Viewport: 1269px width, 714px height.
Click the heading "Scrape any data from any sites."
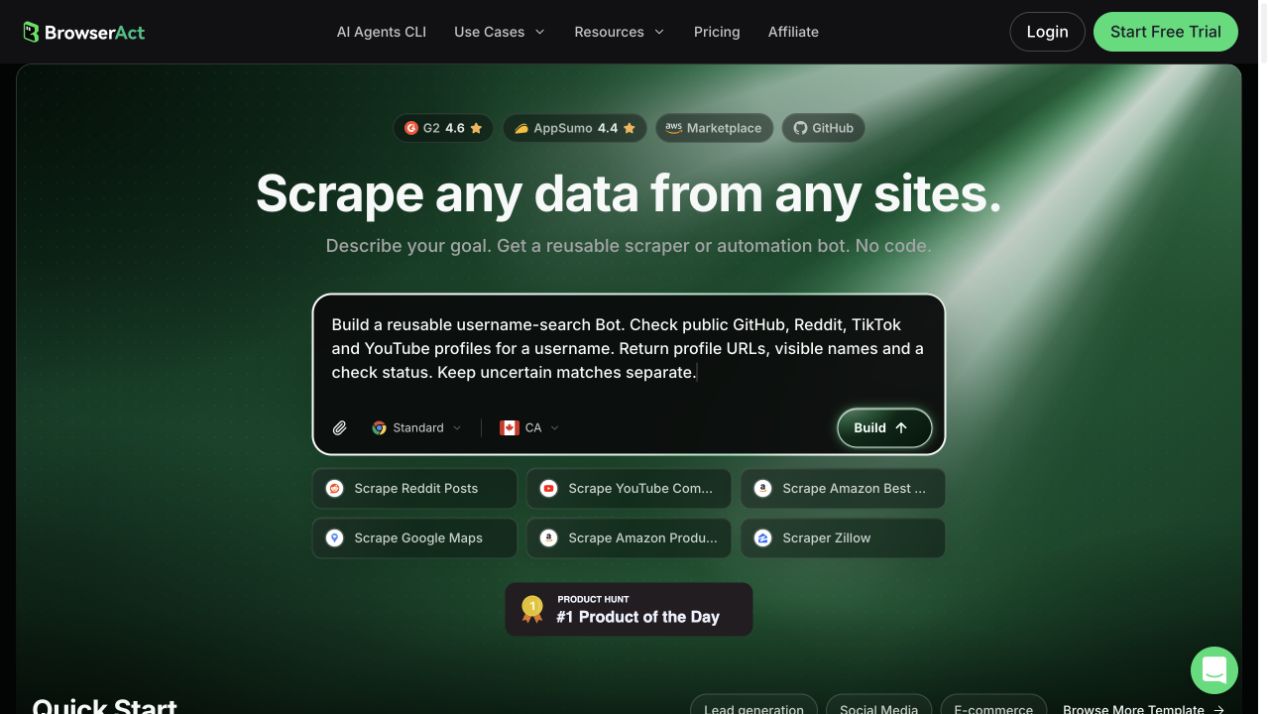click(x=628, y=193)
